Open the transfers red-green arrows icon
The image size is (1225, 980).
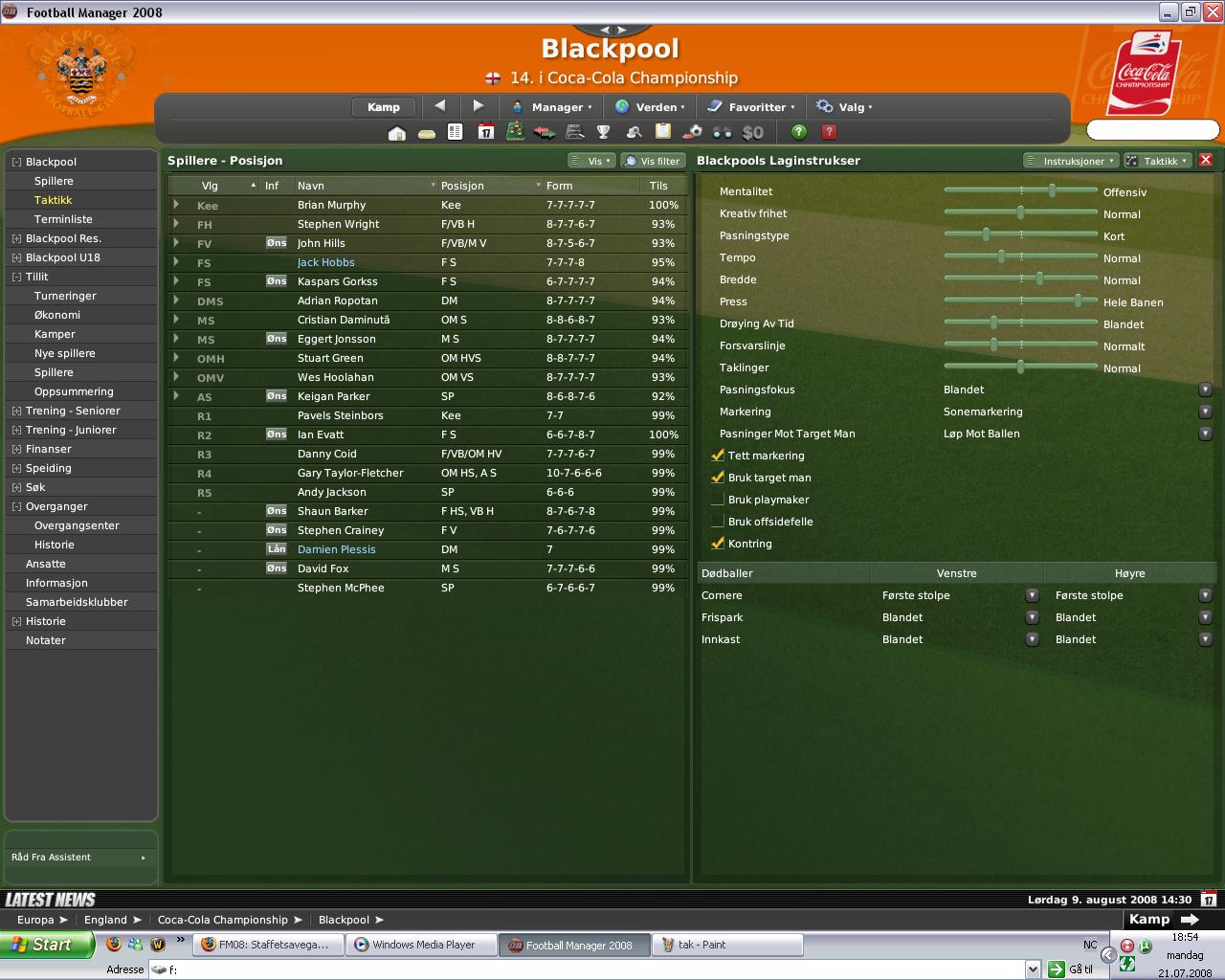(x=545, y=132)
